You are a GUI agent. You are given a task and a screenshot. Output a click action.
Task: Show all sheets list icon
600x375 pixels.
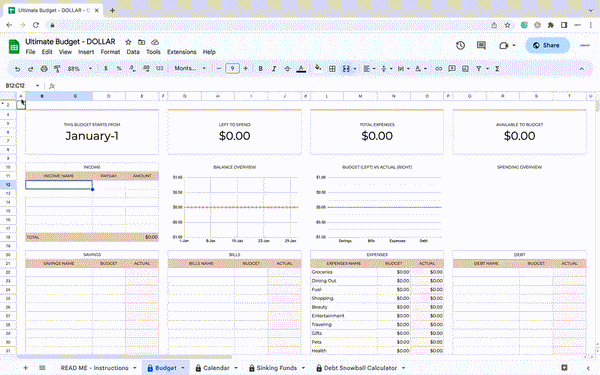(x=42, y=368)
